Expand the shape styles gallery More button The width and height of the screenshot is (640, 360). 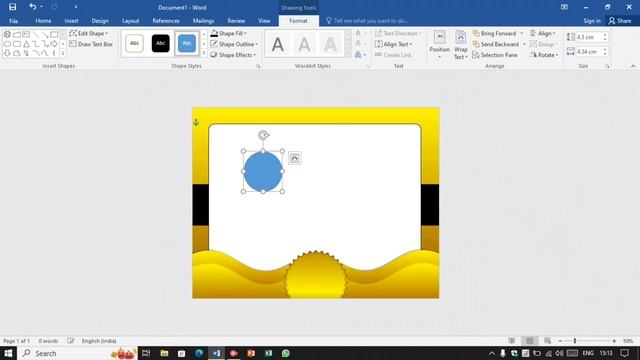[x=204, y=53]
